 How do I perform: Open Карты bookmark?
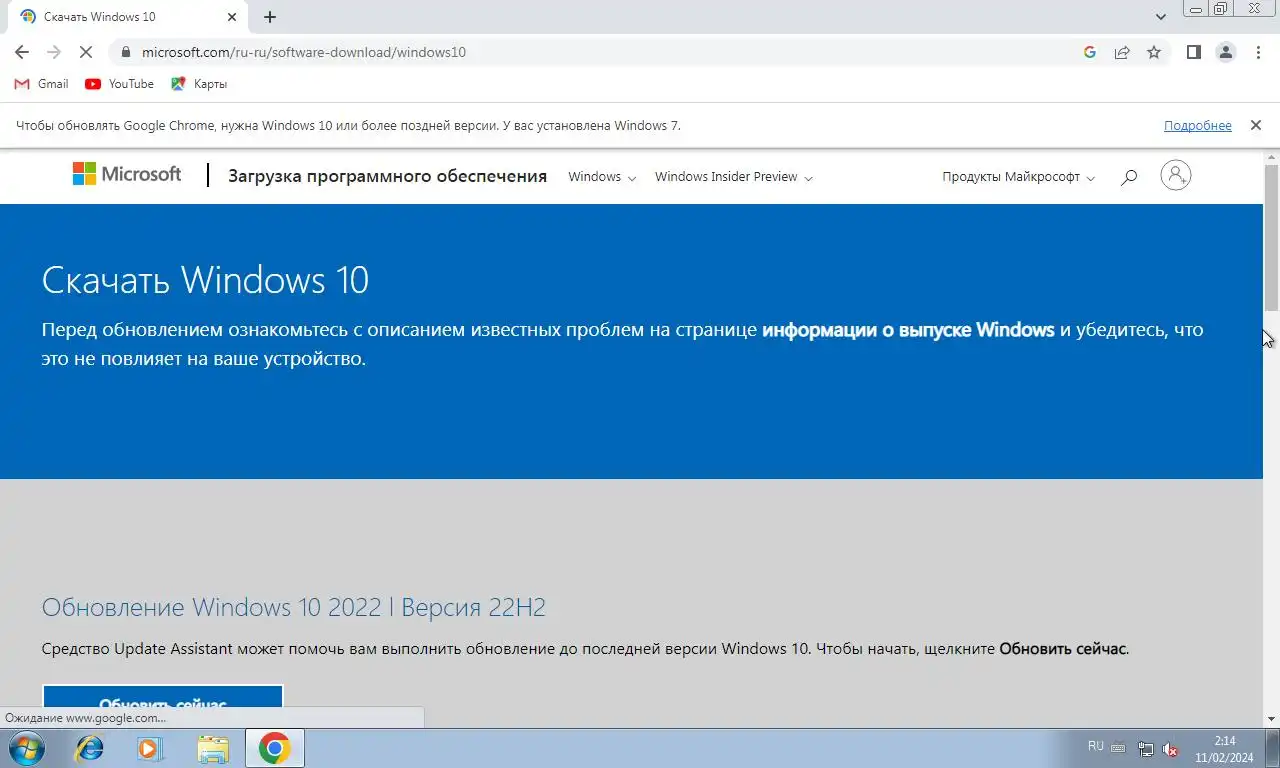pyautogui.click(x=199, y=84)
